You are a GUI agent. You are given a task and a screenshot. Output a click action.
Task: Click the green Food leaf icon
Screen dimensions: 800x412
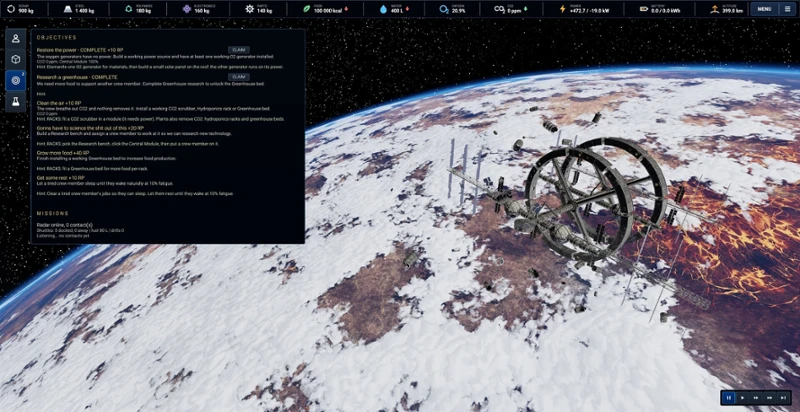click(x=307, y=9)
